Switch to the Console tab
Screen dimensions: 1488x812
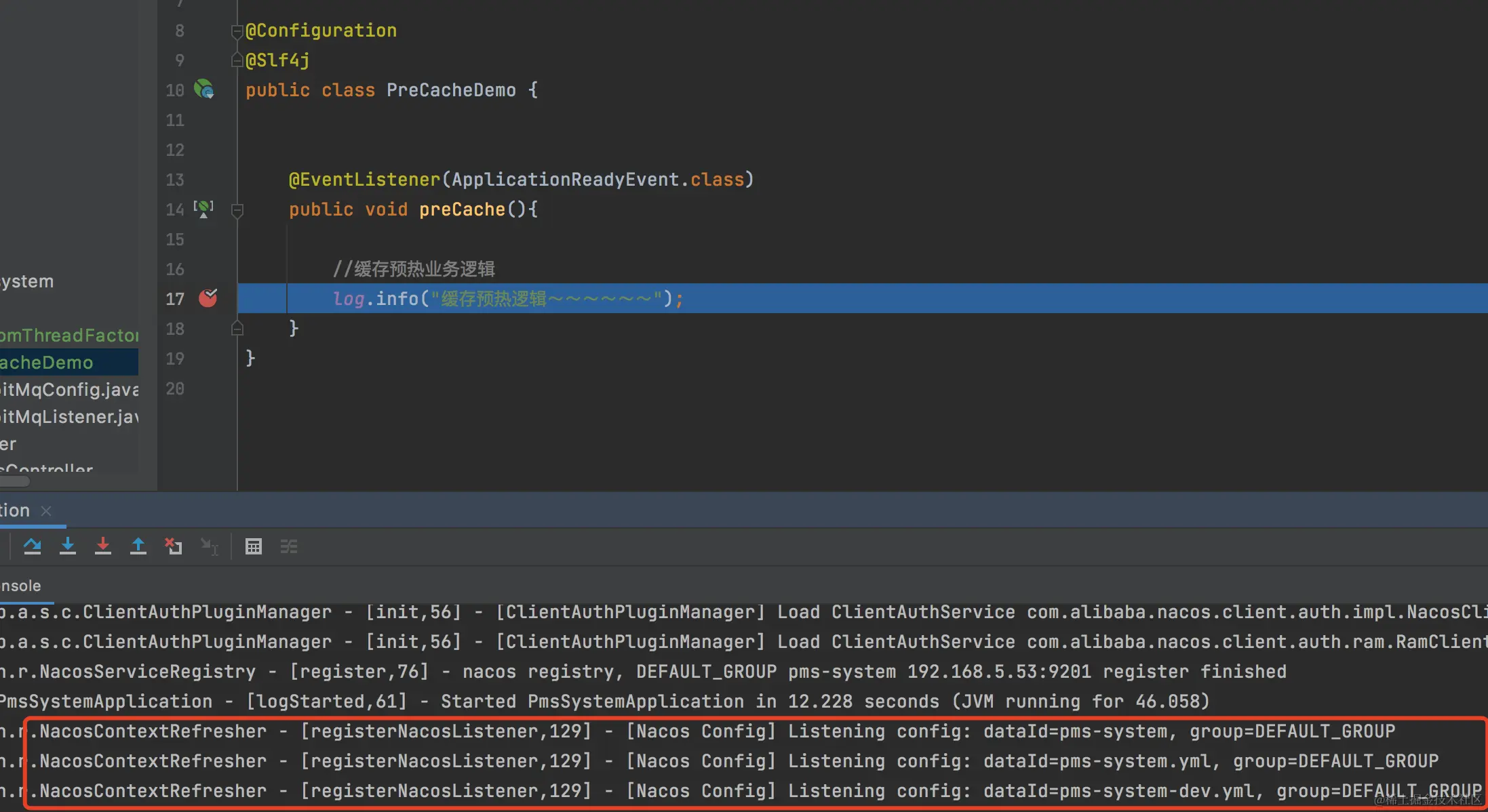coord(20,586)
